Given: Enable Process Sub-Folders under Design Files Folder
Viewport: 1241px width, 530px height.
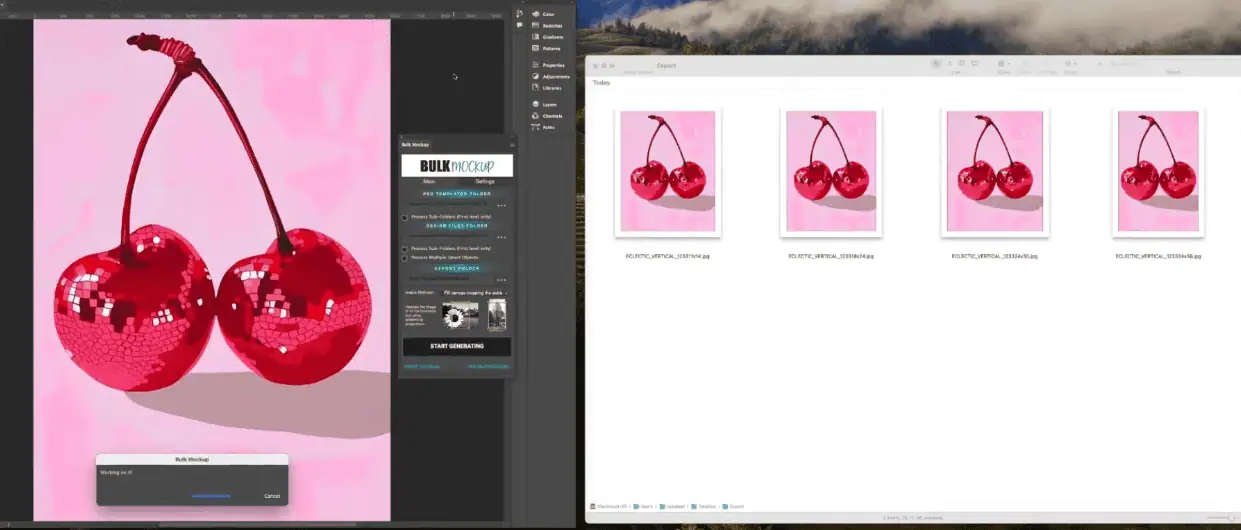Looking at the screenshot, I should (x=405, y=248).
